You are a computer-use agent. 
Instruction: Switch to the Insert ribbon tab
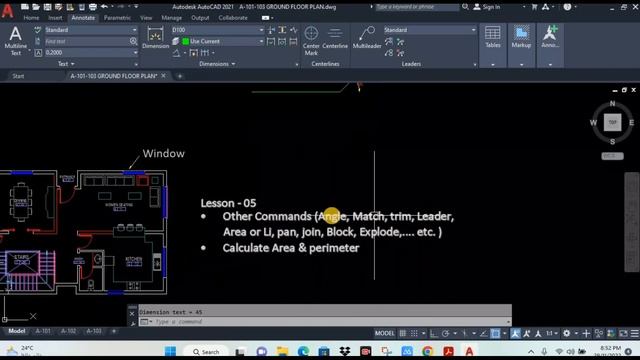[55, 18]
